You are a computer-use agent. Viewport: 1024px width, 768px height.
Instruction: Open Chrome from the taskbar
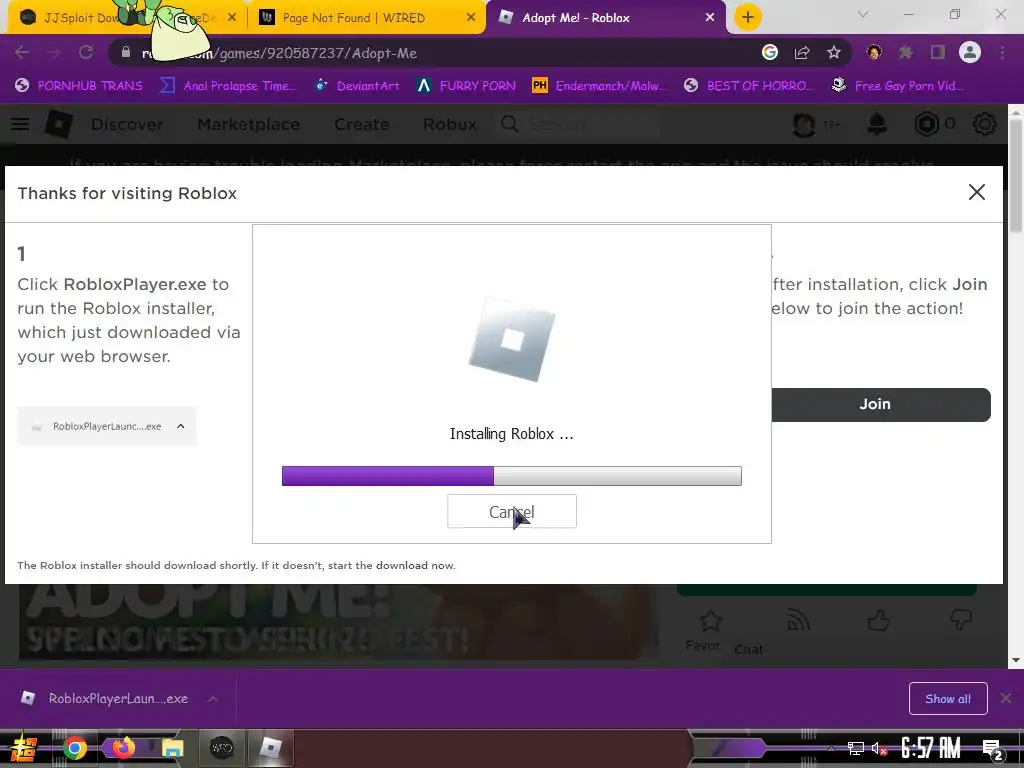pos(75,748)
